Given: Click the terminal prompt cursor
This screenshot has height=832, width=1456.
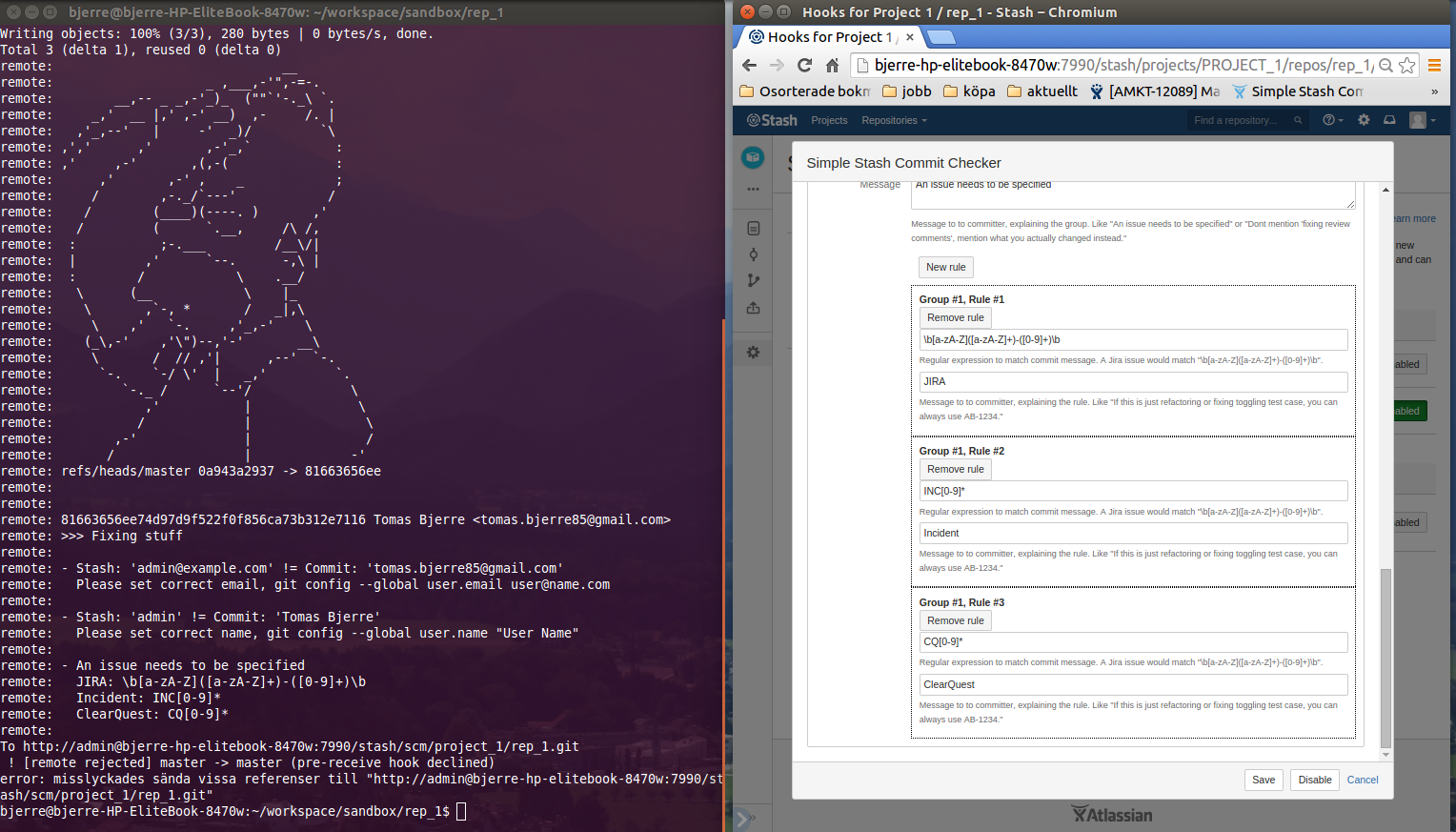Looking at the screenshot, I should [x=461, y=811].
